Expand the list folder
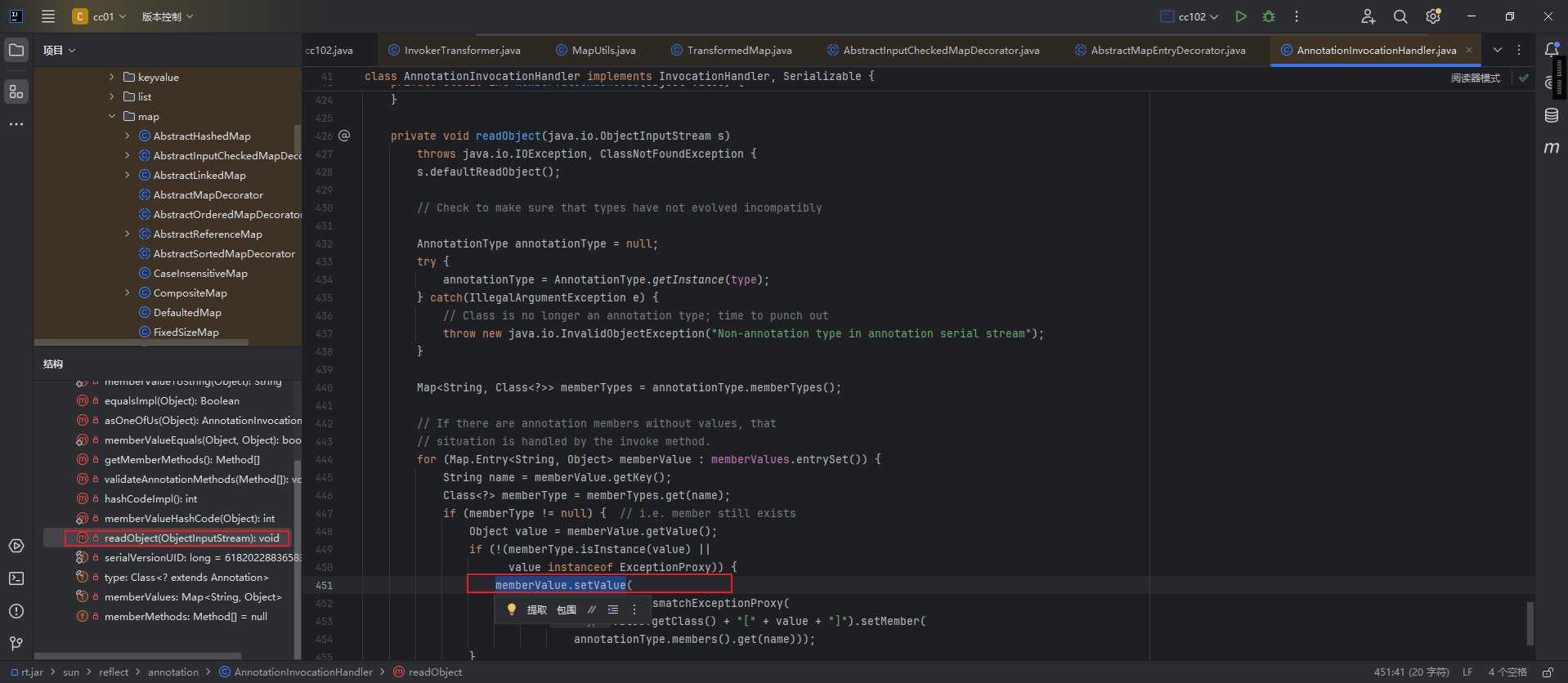Viewport: 1568px width, 683px height. point(112,96)
